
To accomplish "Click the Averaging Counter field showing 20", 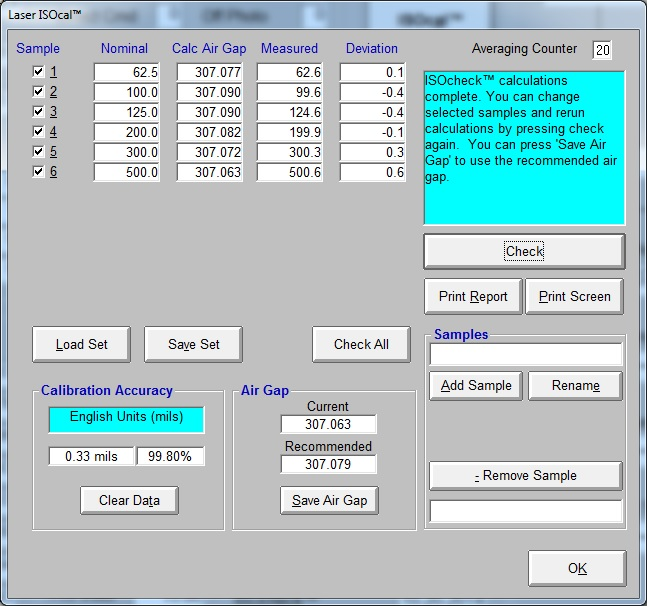I will (x=602, y=50).
